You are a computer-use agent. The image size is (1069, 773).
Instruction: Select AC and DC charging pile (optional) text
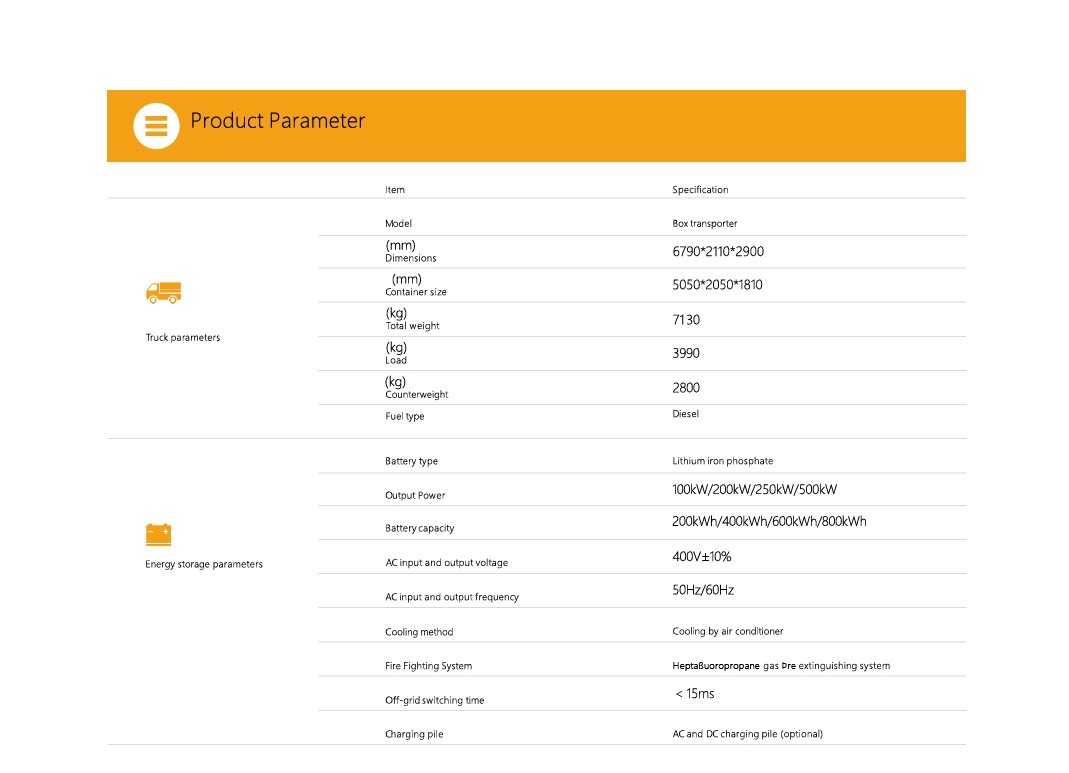point(747,734)
